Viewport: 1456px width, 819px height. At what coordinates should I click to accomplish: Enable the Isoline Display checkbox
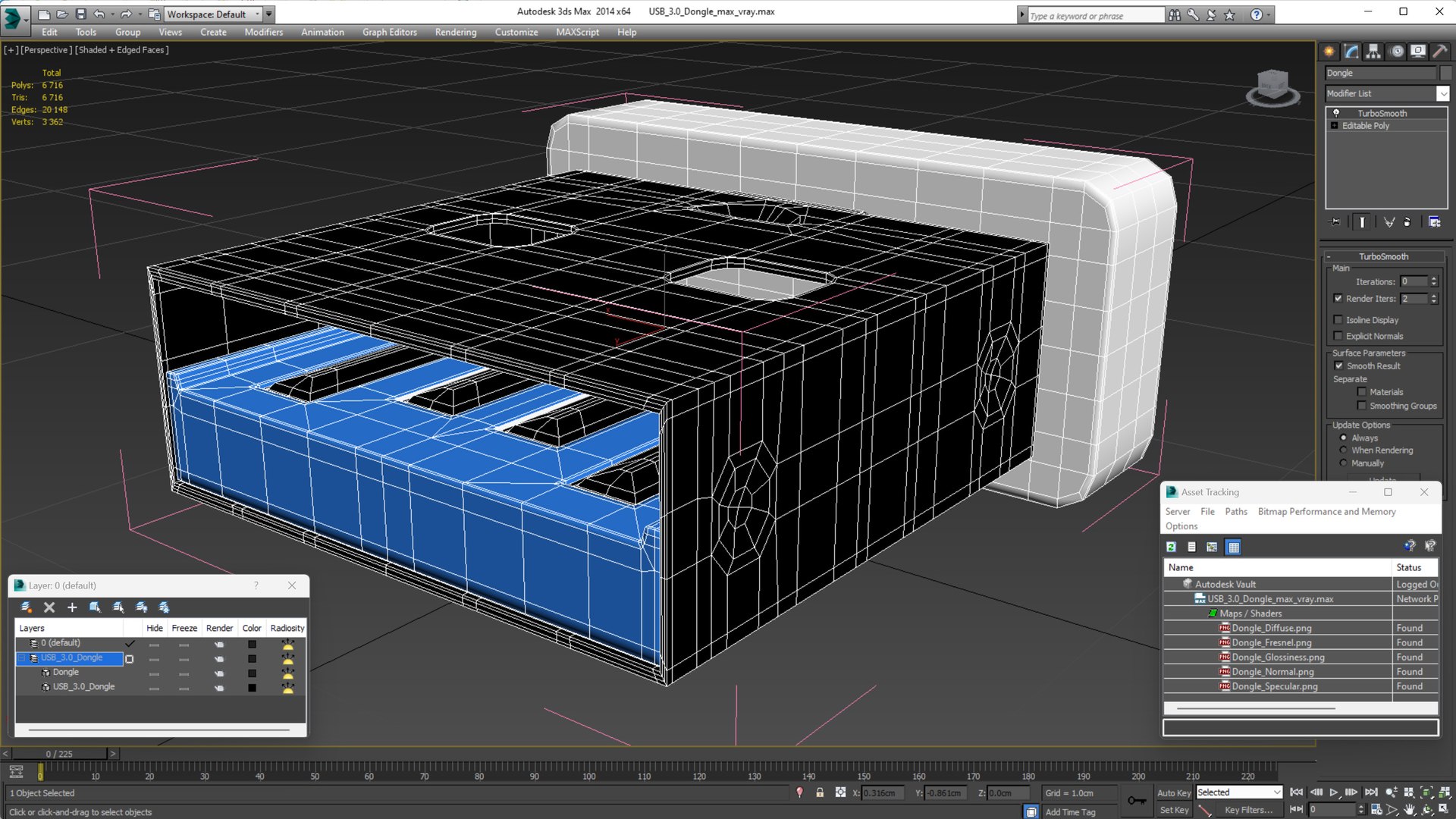coord(1338,320)
